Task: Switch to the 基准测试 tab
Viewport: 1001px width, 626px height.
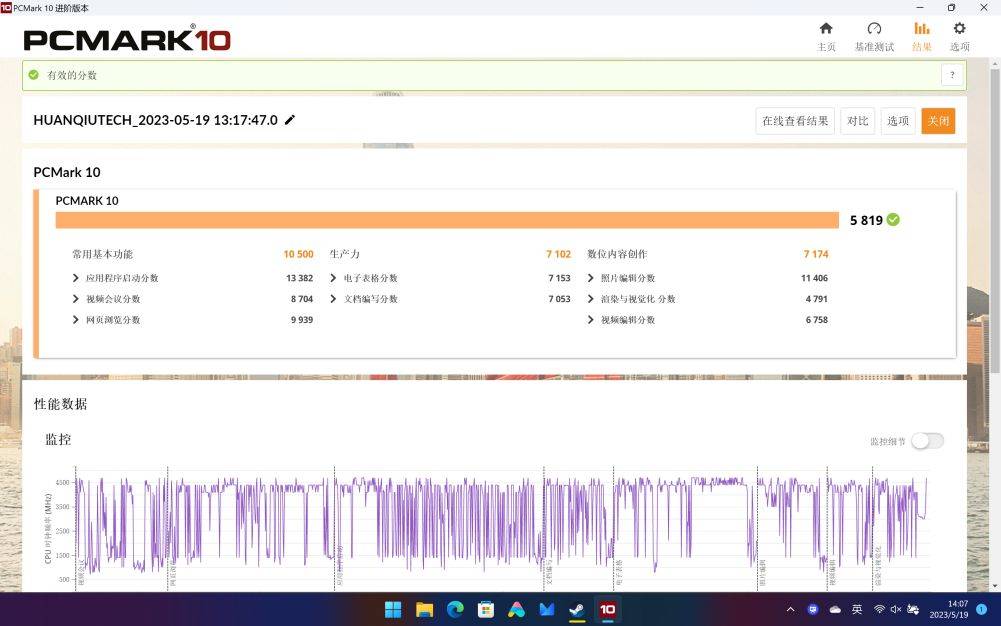Action: coord(874,36)
